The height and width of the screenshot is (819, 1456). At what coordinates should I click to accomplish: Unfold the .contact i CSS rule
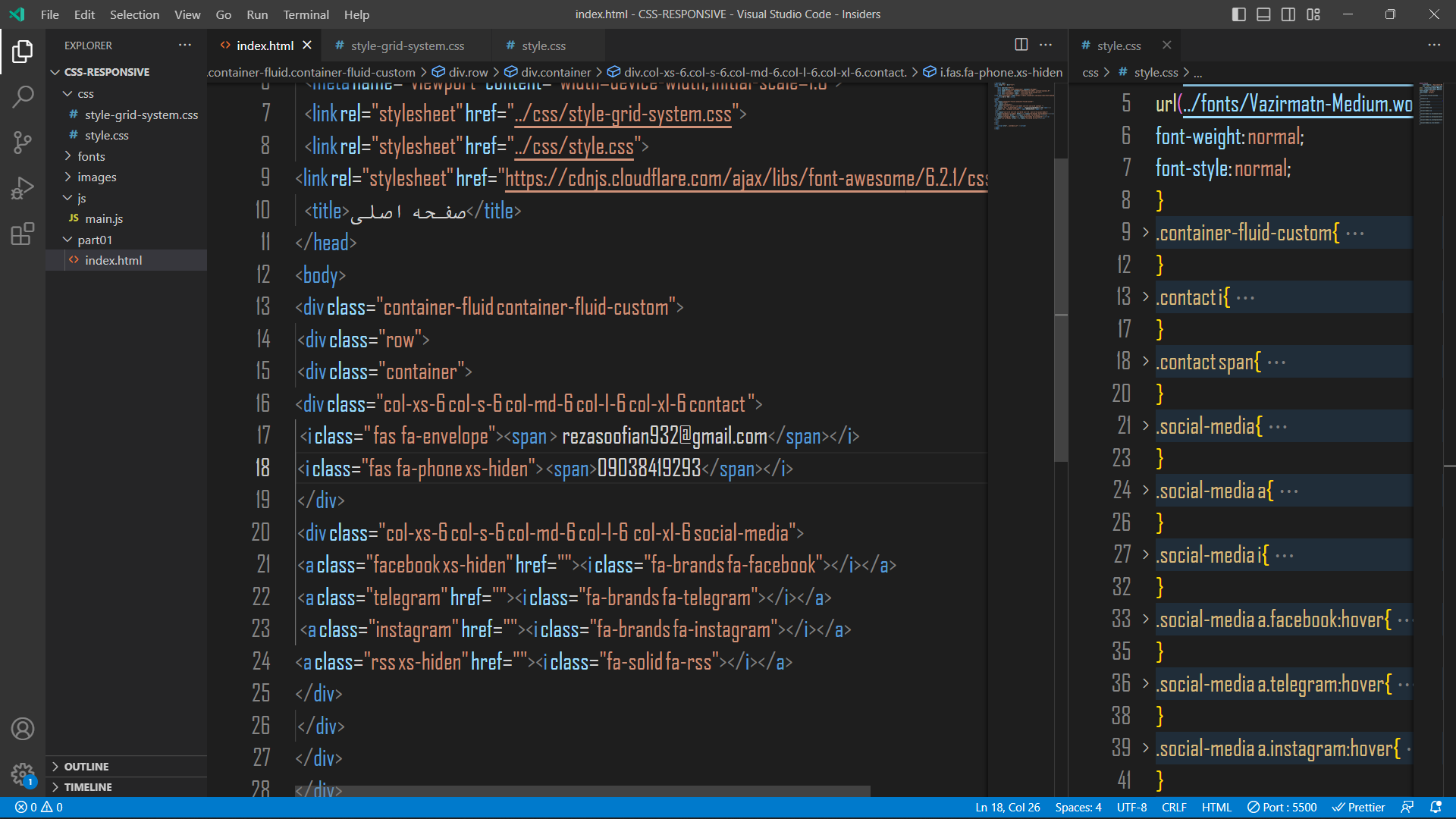(1146, 297)
